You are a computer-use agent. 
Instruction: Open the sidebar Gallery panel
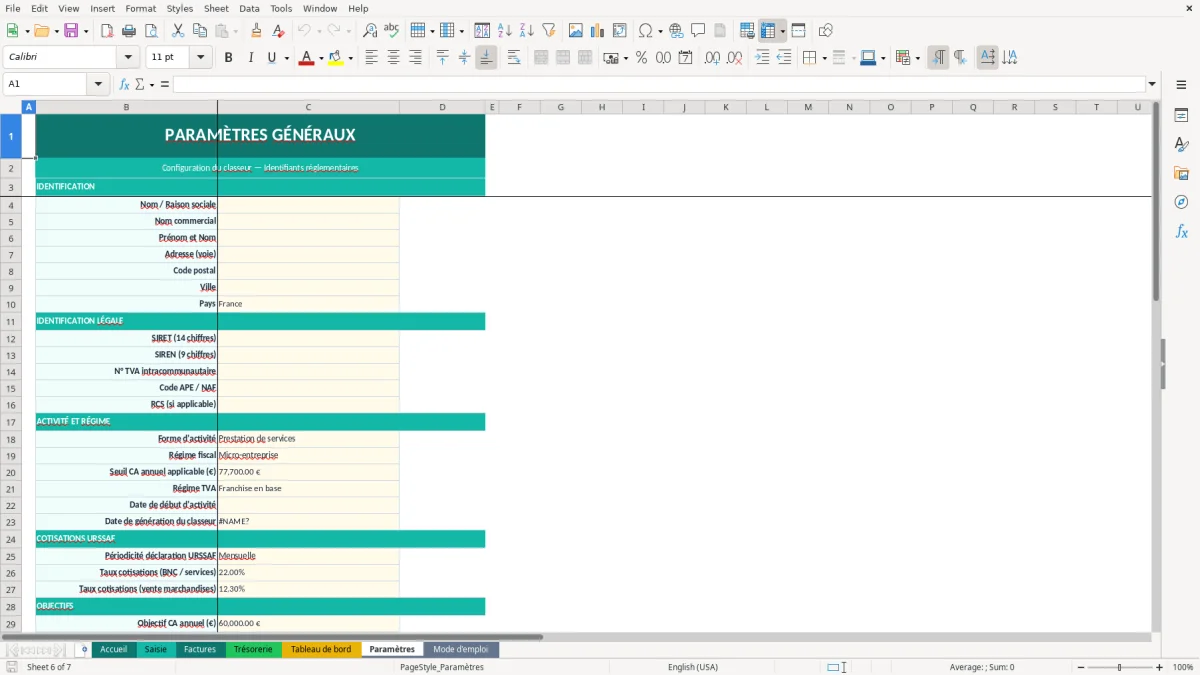1181,173
